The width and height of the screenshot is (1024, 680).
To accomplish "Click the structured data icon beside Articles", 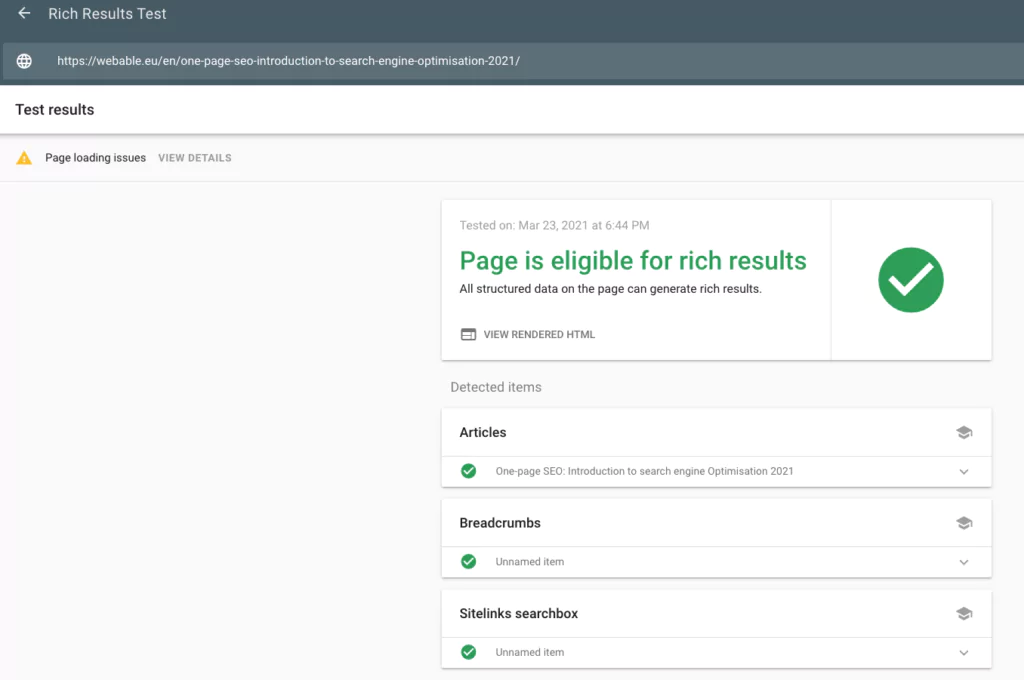I will (x=964, y=432).
